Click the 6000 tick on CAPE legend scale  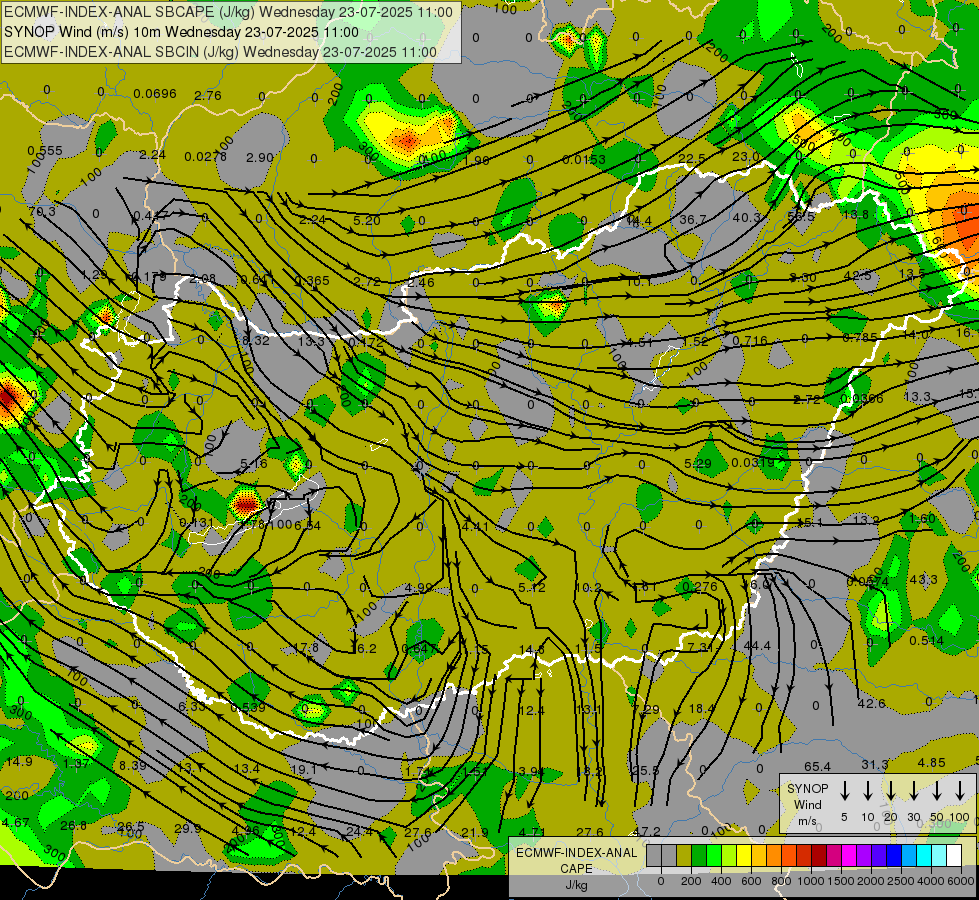tap(961, 881)
